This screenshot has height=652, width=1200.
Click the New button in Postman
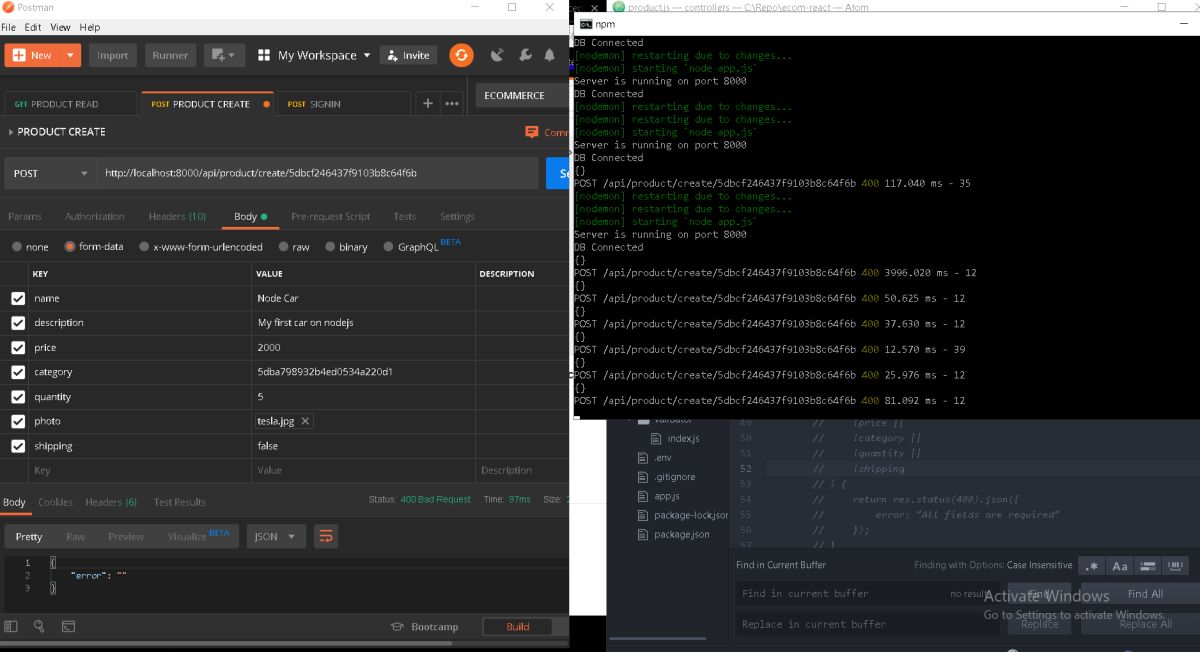(x=33, y=55)
